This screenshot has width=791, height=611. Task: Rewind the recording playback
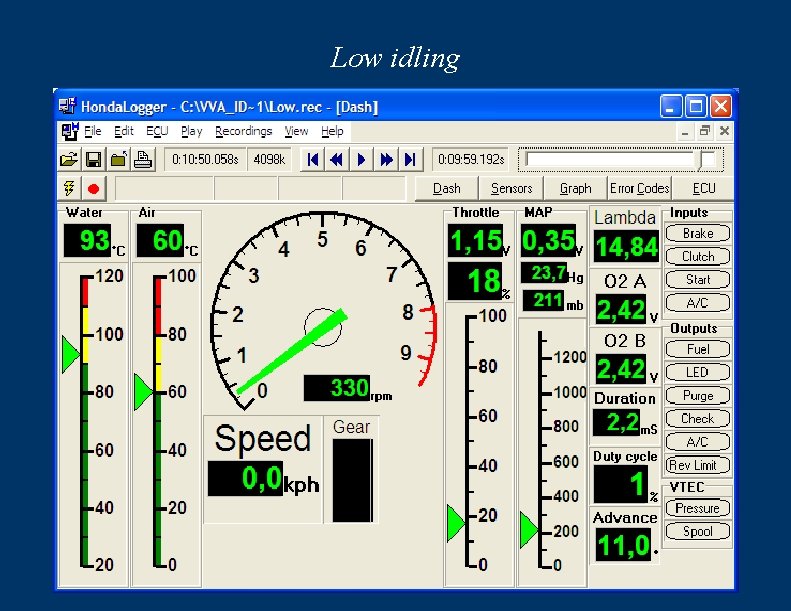point(336,160)
